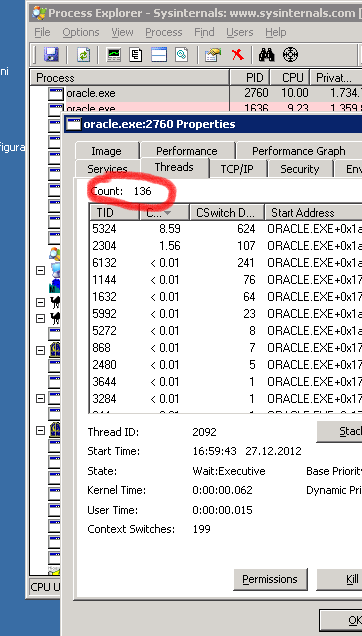Select thread row with TID 3644
362x636 pixels.
point(226,382)
